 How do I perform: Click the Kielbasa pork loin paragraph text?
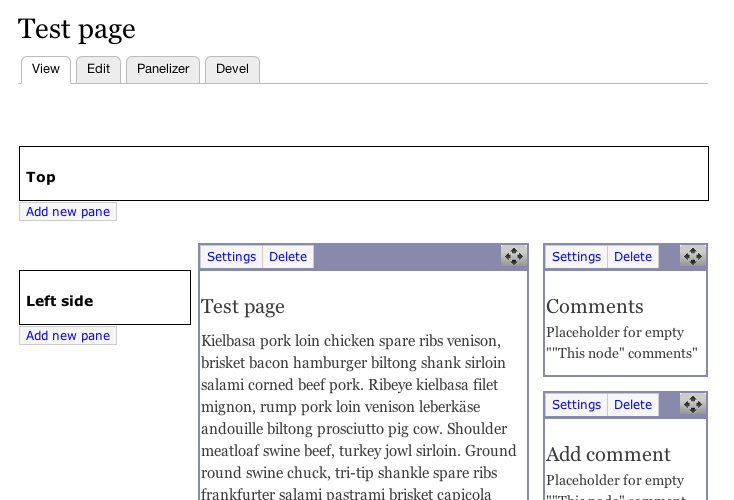(359, 417)
